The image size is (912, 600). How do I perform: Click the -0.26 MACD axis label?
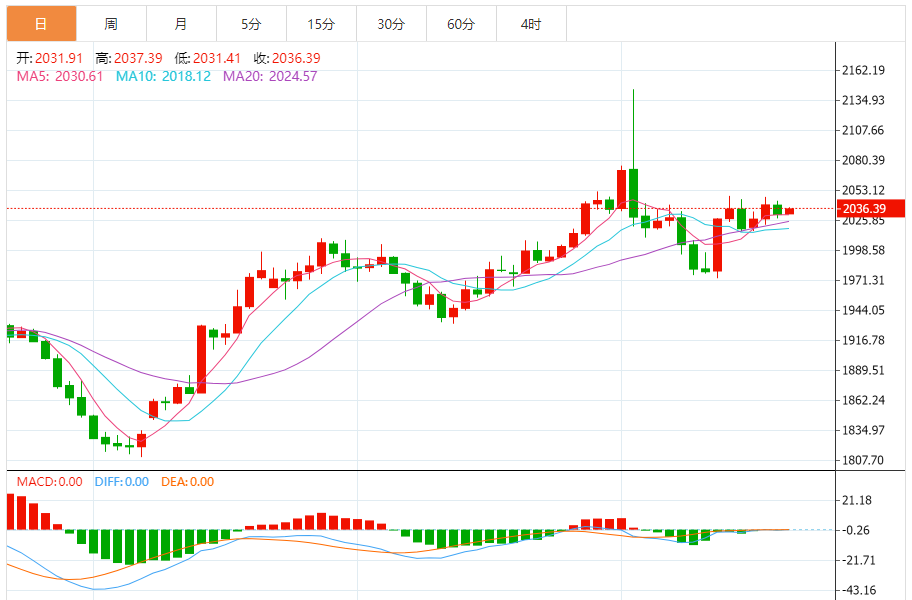[x=856, y=530]
